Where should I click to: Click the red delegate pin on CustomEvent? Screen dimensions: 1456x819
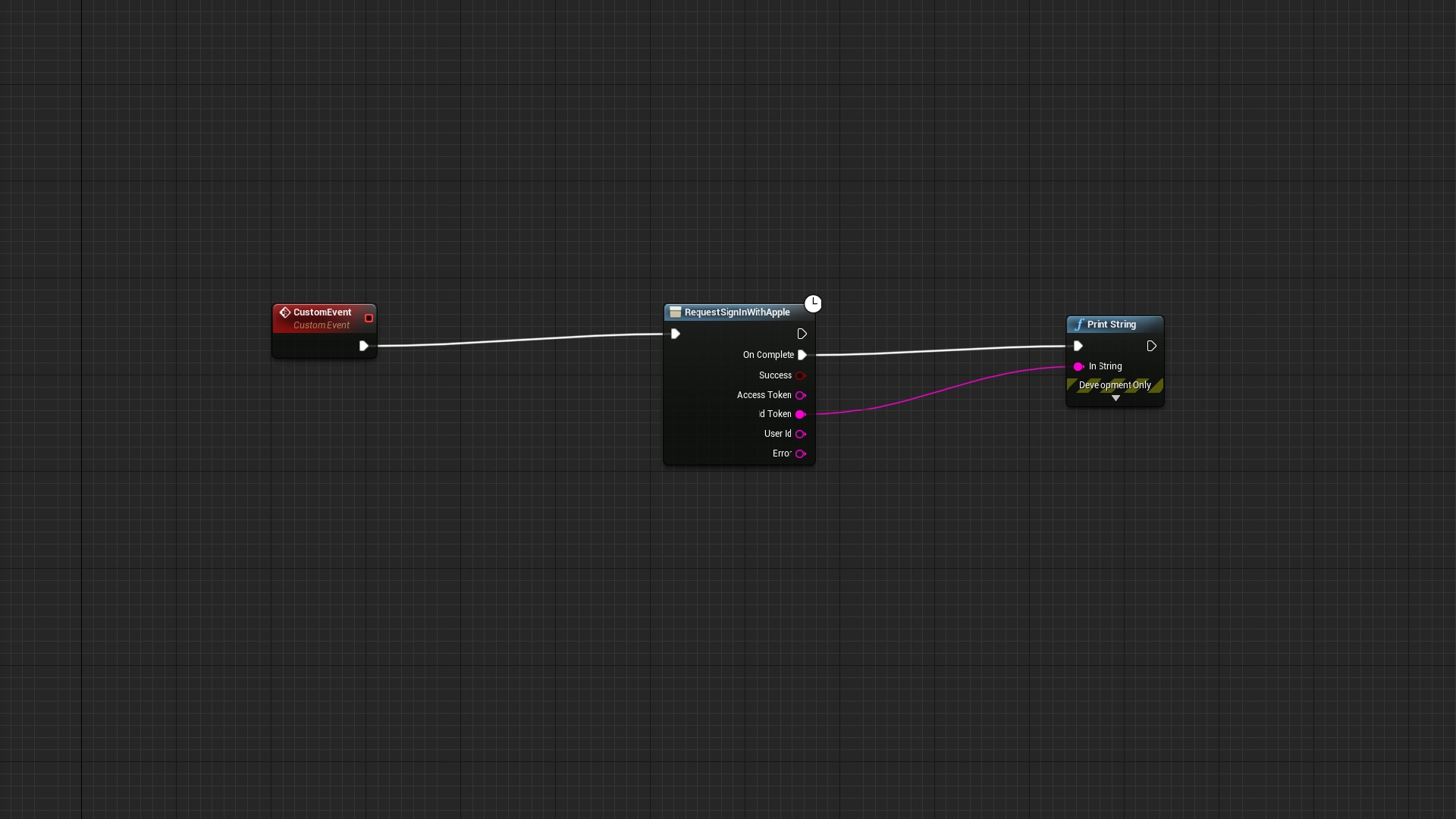[369, 318]
